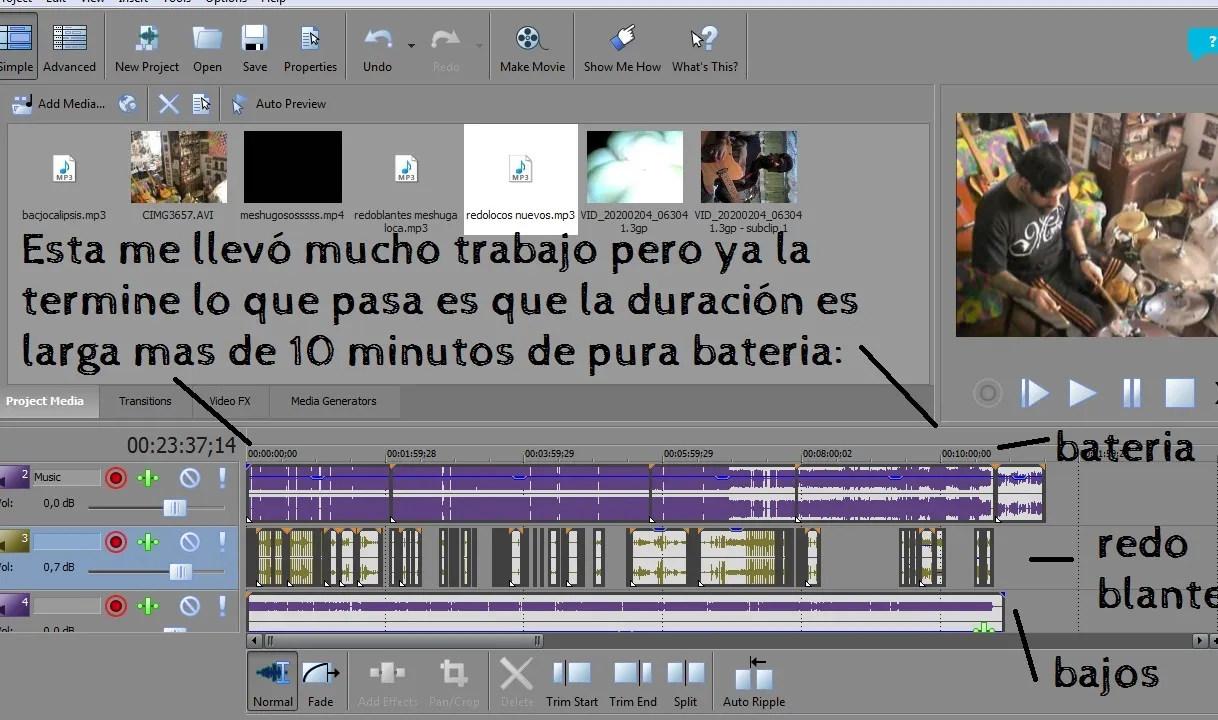
Task: Select the Fade tool
Action: [x=320, y=682]
